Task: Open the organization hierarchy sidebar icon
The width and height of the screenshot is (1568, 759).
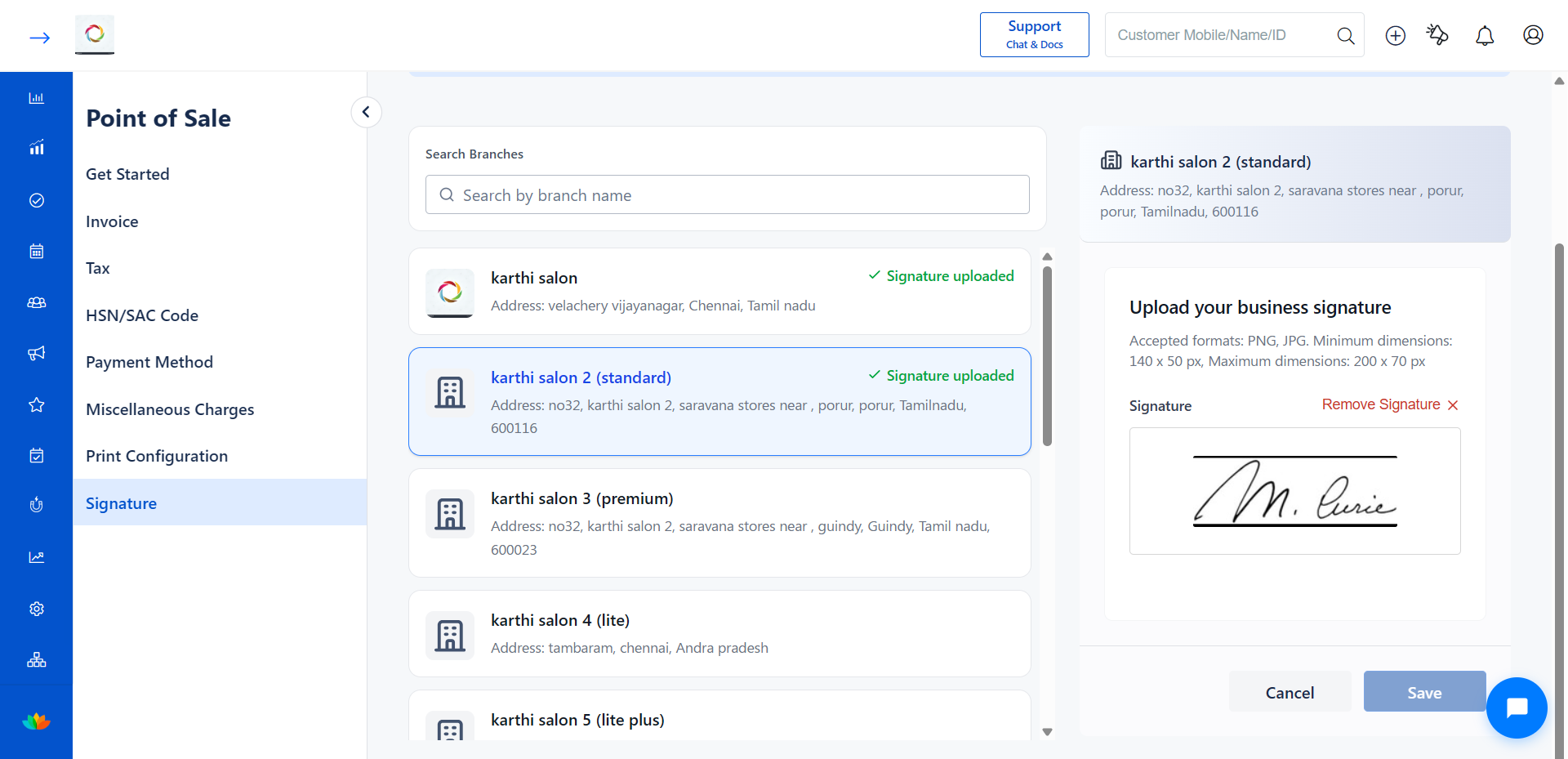Action: point(37,659)
